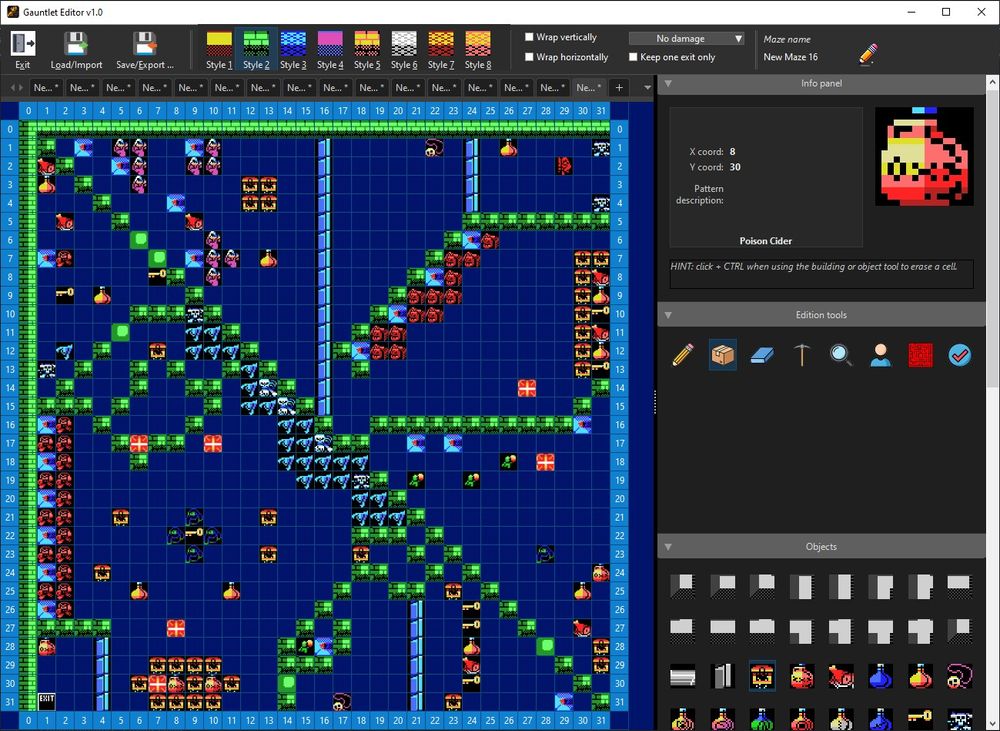Viewport: 1000px width, 731px height.
Task: Click the tab strip scroll arrows
Action: (x=17, y=87)
